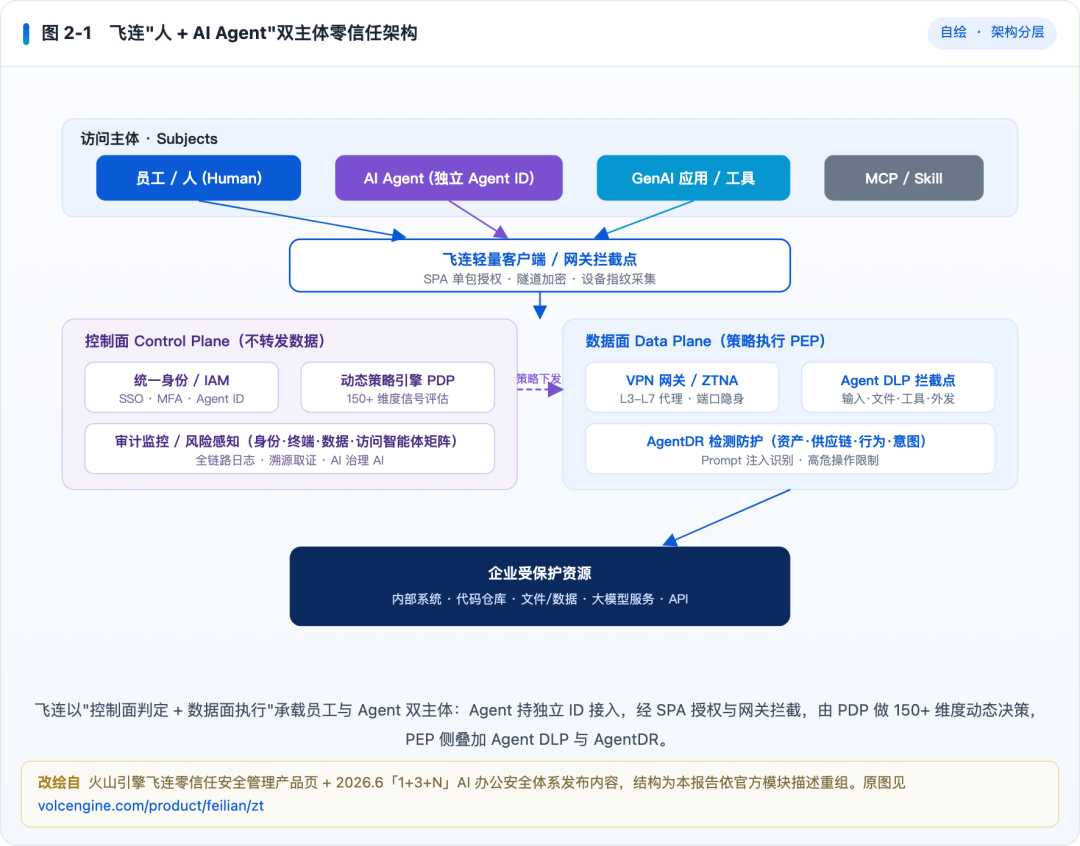
Task: Click the SPA 单包授权 subtitle text
Action: [539, 279]
